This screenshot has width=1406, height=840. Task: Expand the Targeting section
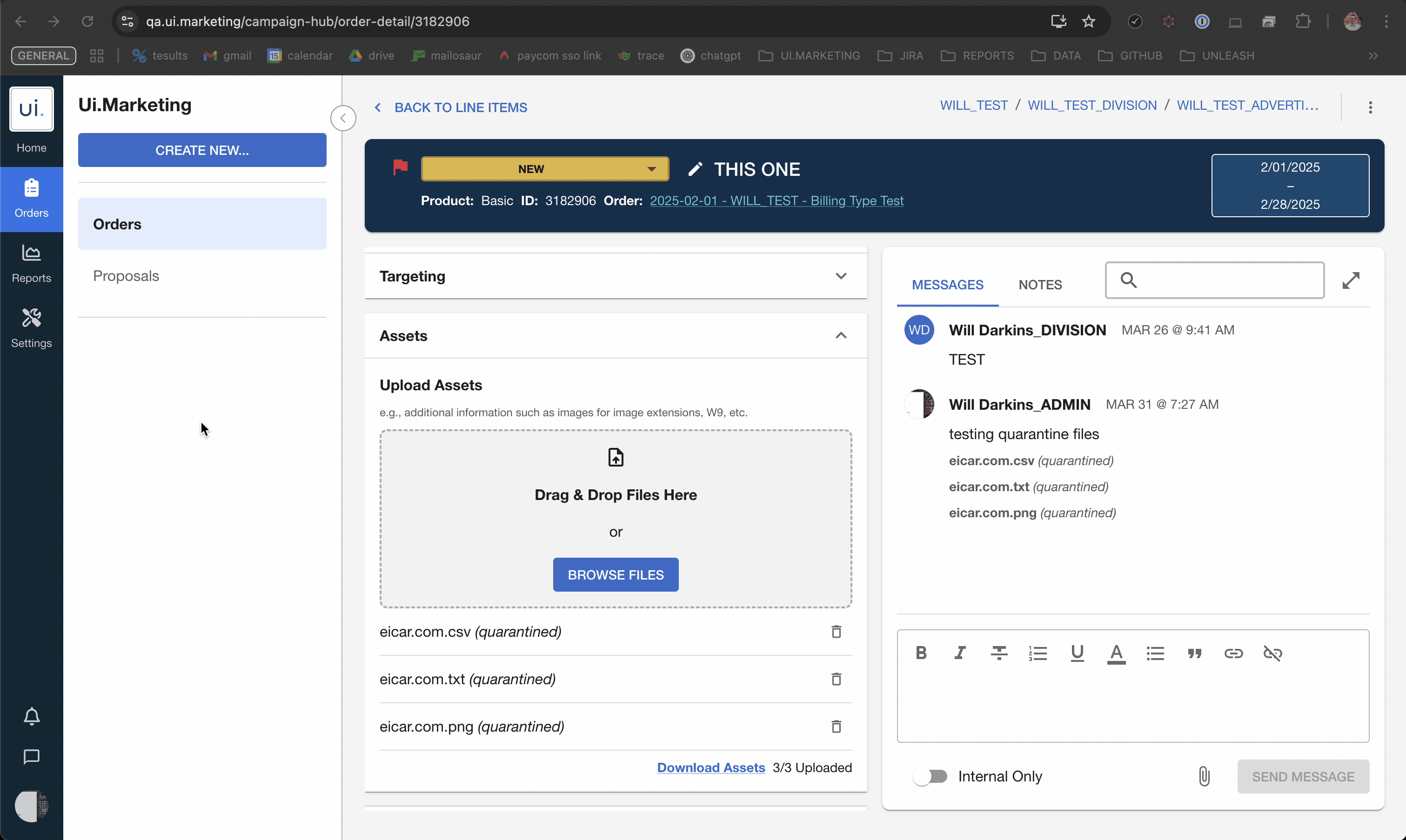tap(841, 276)
